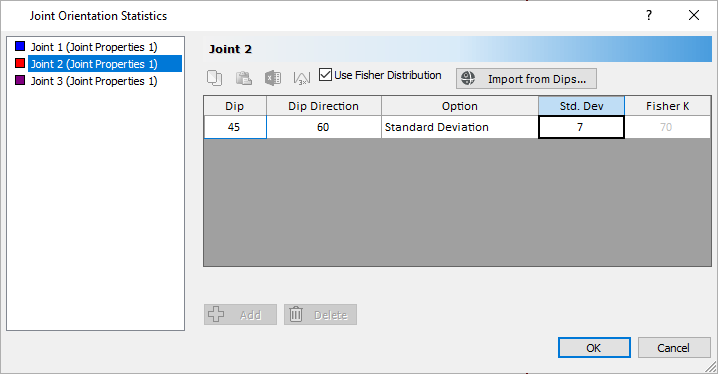
Task: Select Joint 3 (Joint Properties 1) in list
Action: coord(94,81)
